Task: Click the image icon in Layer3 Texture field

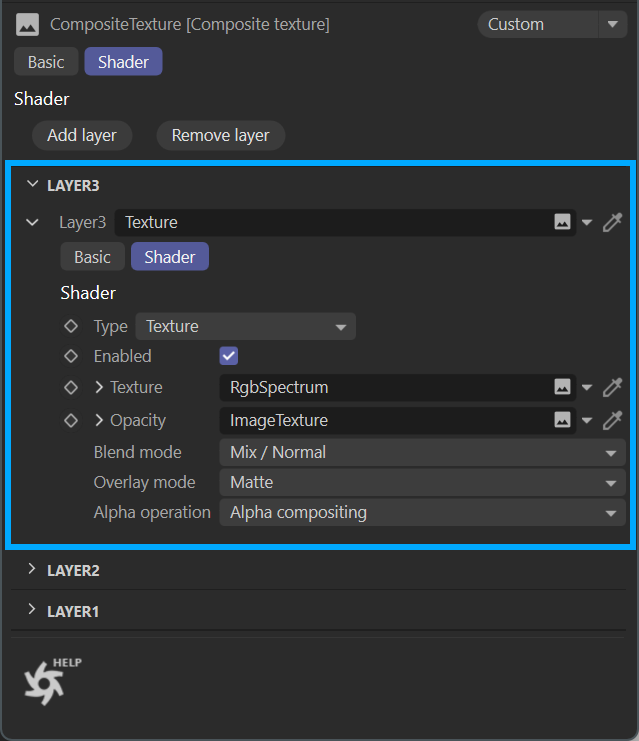Action: [563, 222]
